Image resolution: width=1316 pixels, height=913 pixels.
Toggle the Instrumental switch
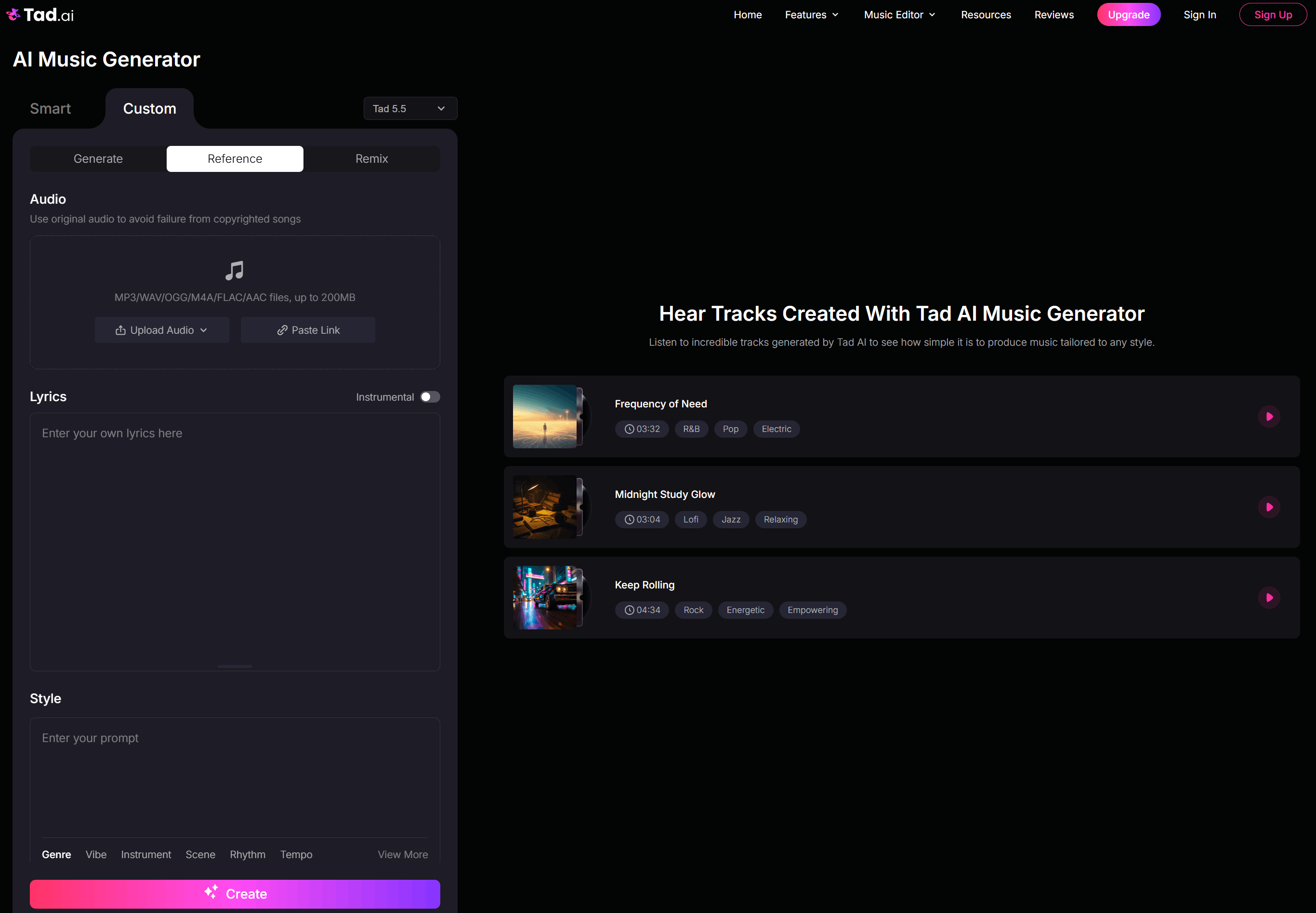[430, 397]
